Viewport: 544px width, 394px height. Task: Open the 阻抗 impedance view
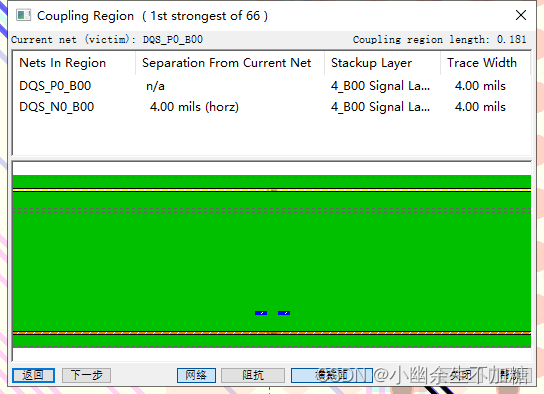pyautogui.click(x=253, y=375)
